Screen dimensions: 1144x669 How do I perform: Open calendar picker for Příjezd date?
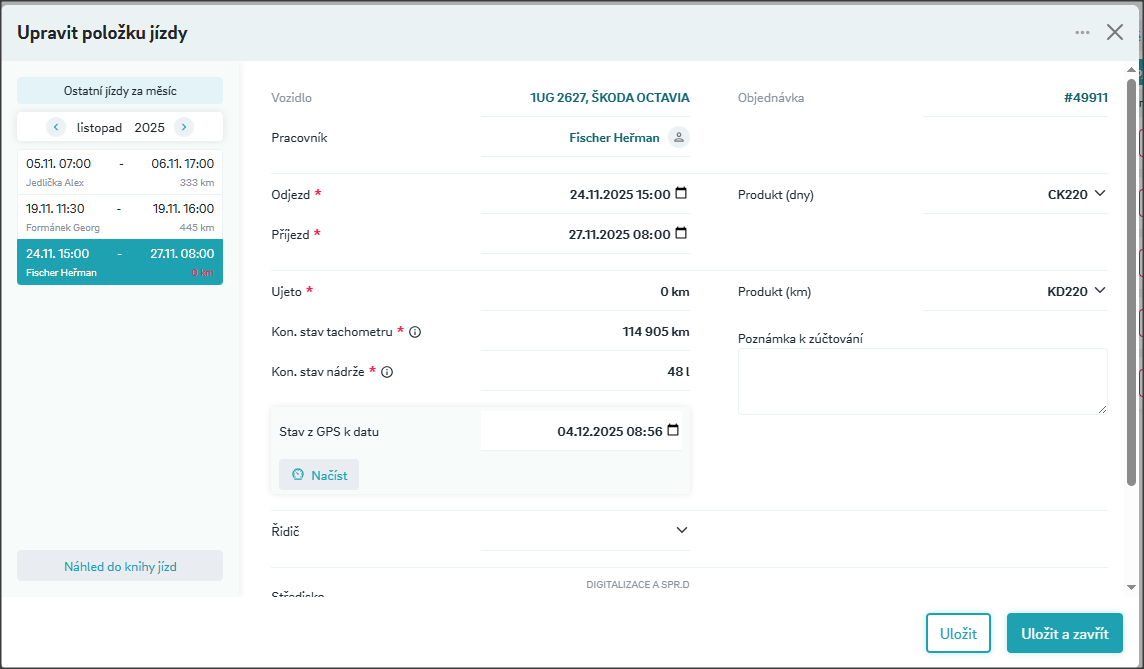click(681, 233)
